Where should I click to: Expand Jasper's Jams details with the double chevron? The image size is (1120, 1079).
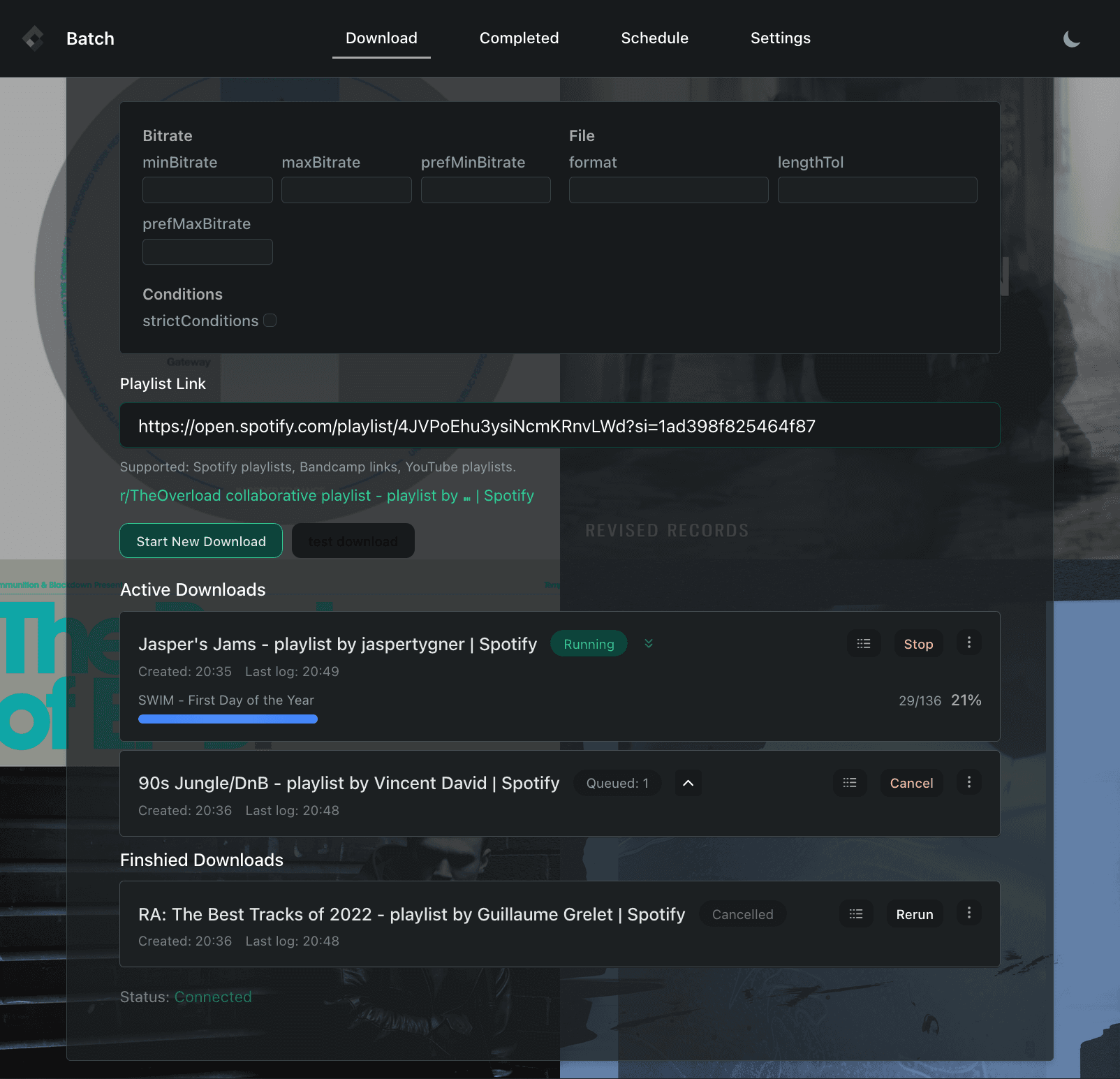click(x=649, y=644)
